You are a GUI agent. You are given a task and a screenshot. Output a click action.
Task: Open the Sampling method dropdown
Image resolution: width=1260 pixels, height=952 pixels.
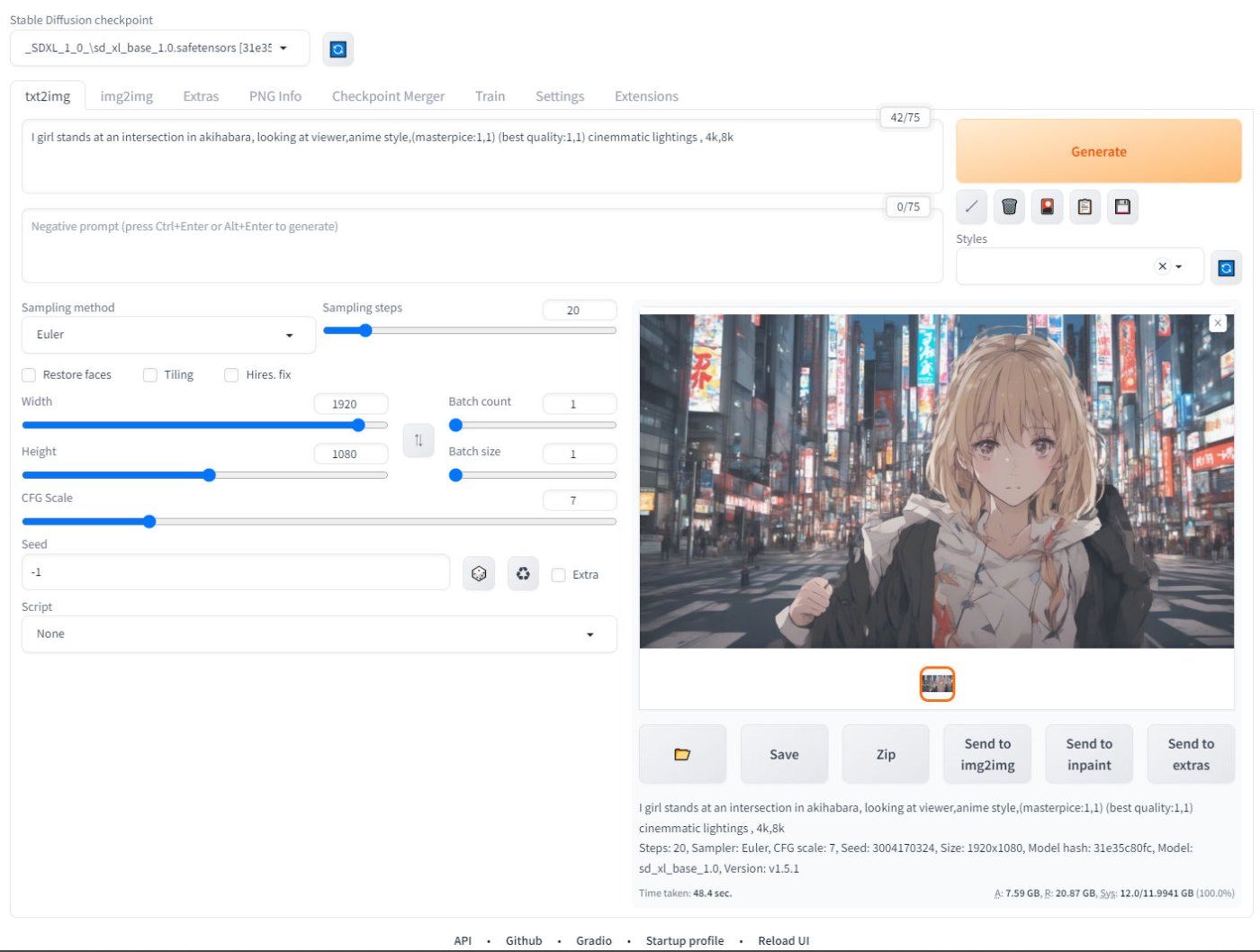tap(167, 335)
